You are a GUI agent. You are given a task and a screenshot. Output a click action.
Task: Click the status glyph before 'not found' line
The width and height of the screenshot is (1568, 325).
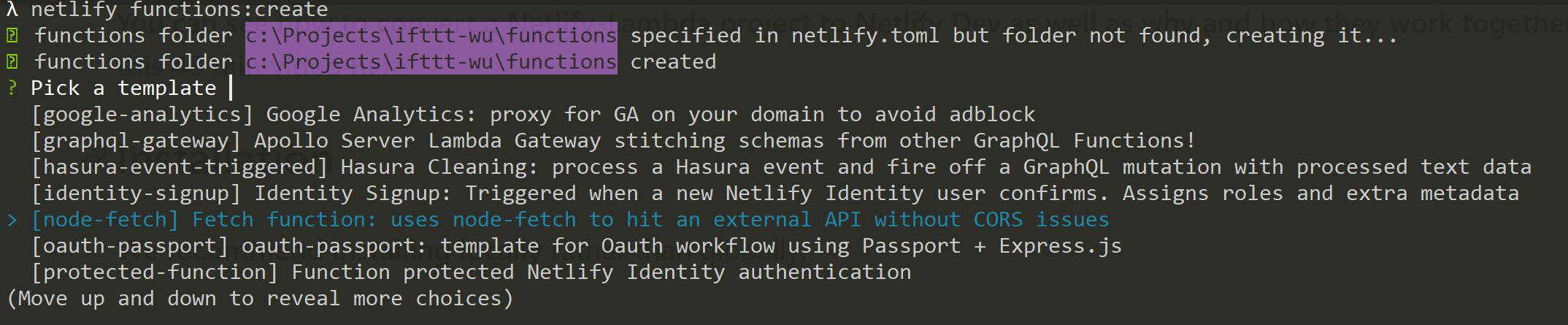(x=12, y=35)
